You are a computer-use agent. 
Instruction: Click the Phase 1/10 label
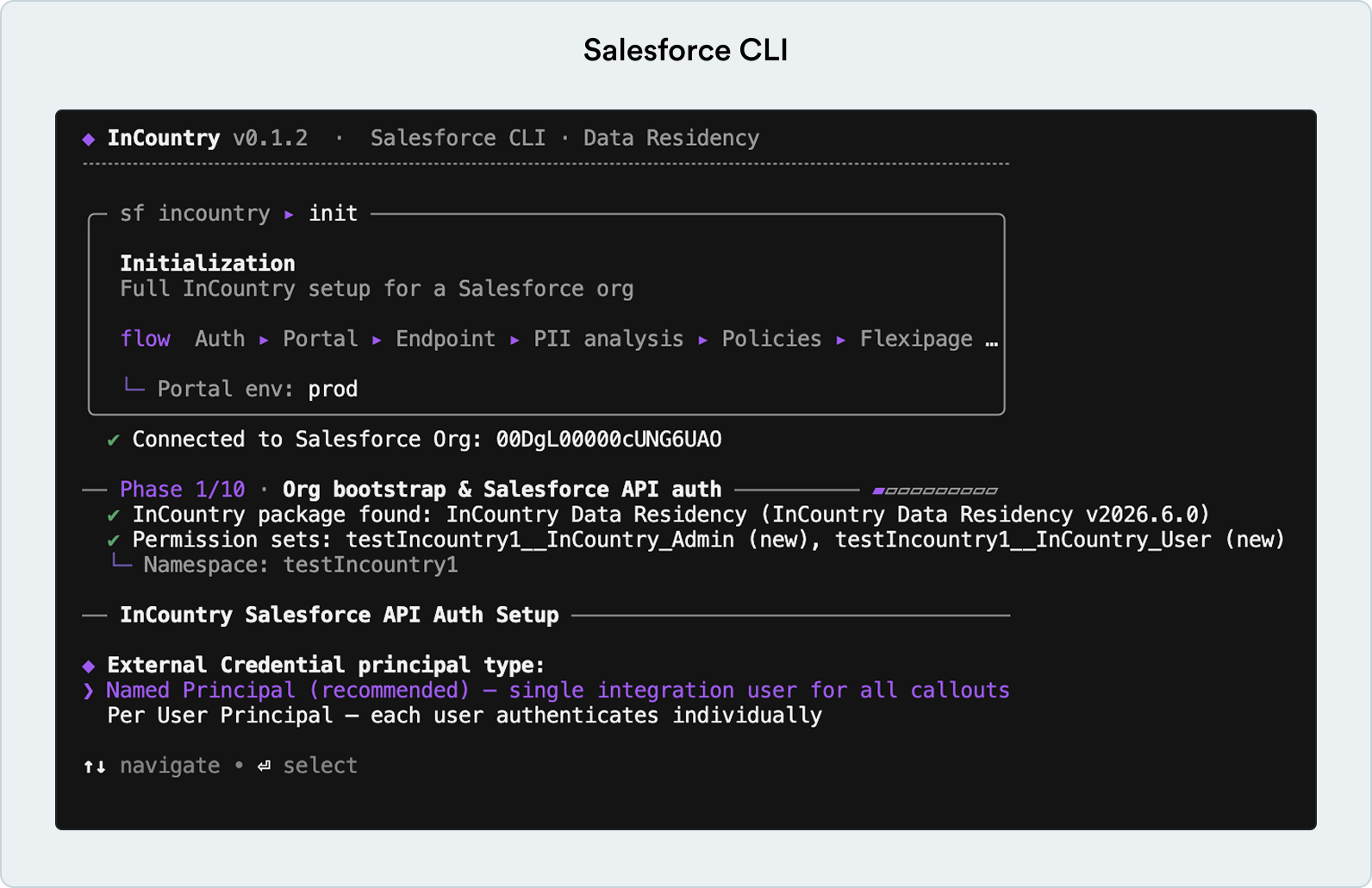(x=183, y=490)
